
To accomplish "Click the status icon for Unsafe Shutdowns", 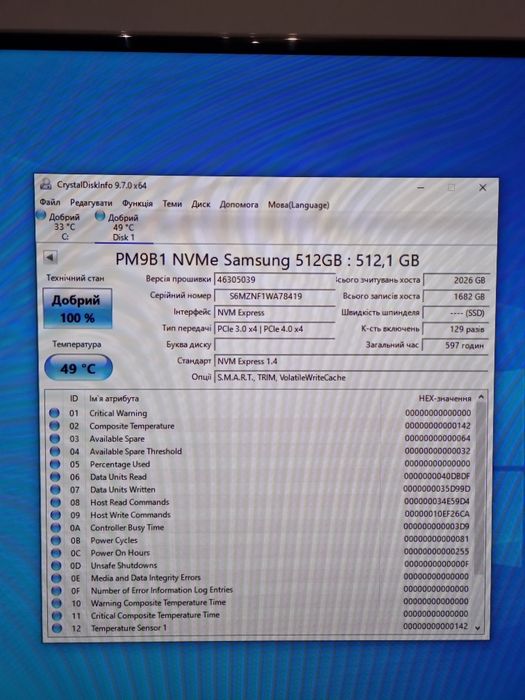I will [56, 565].
